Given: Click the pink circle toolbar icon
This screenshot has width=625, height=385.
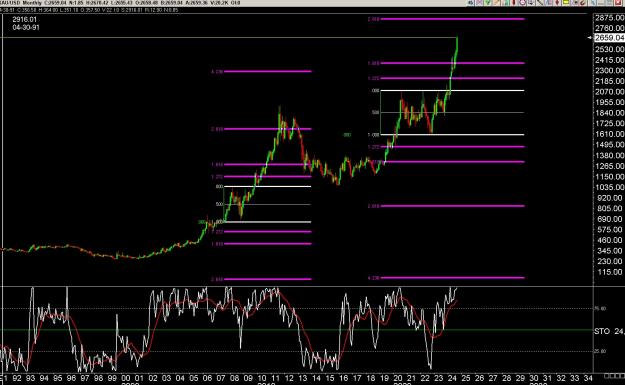Looking at the screenshot, I should click(x=523, y=3).
